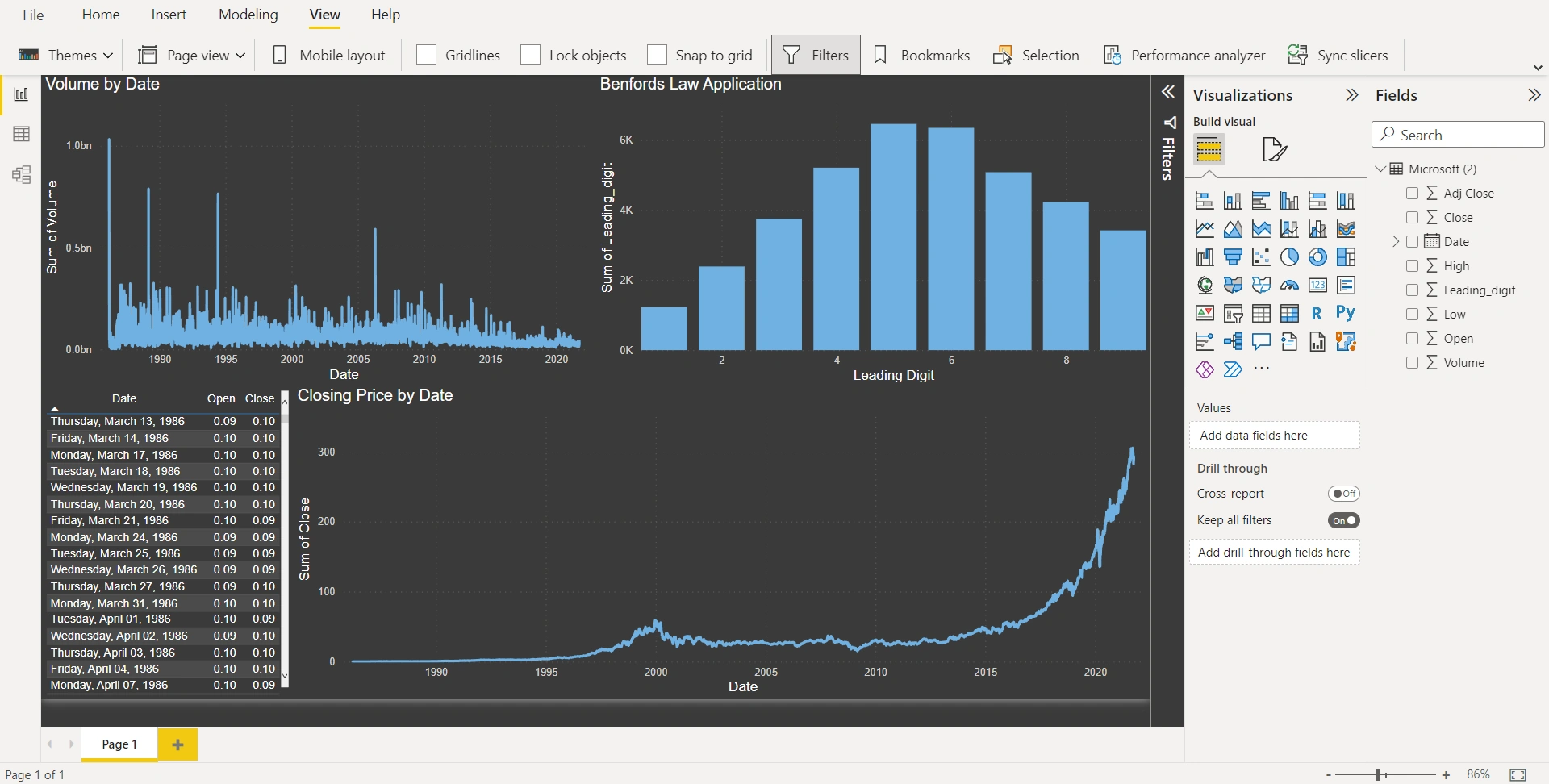Enable the Gridlines checkbox
The height and width of the screenshot is (784, 1549).
pyautogui.click(x=427, y=55)
